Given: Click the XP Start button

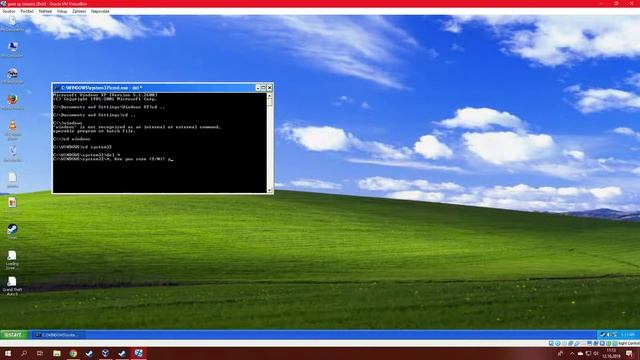Looking at the screenshot, I should (14, 335).
